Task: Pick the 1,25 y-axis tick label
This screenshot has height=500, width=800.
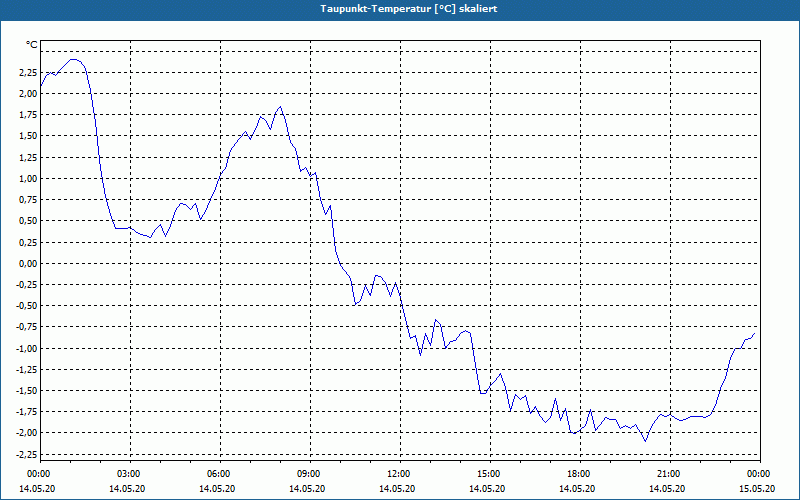Action: tap(28, 157)
